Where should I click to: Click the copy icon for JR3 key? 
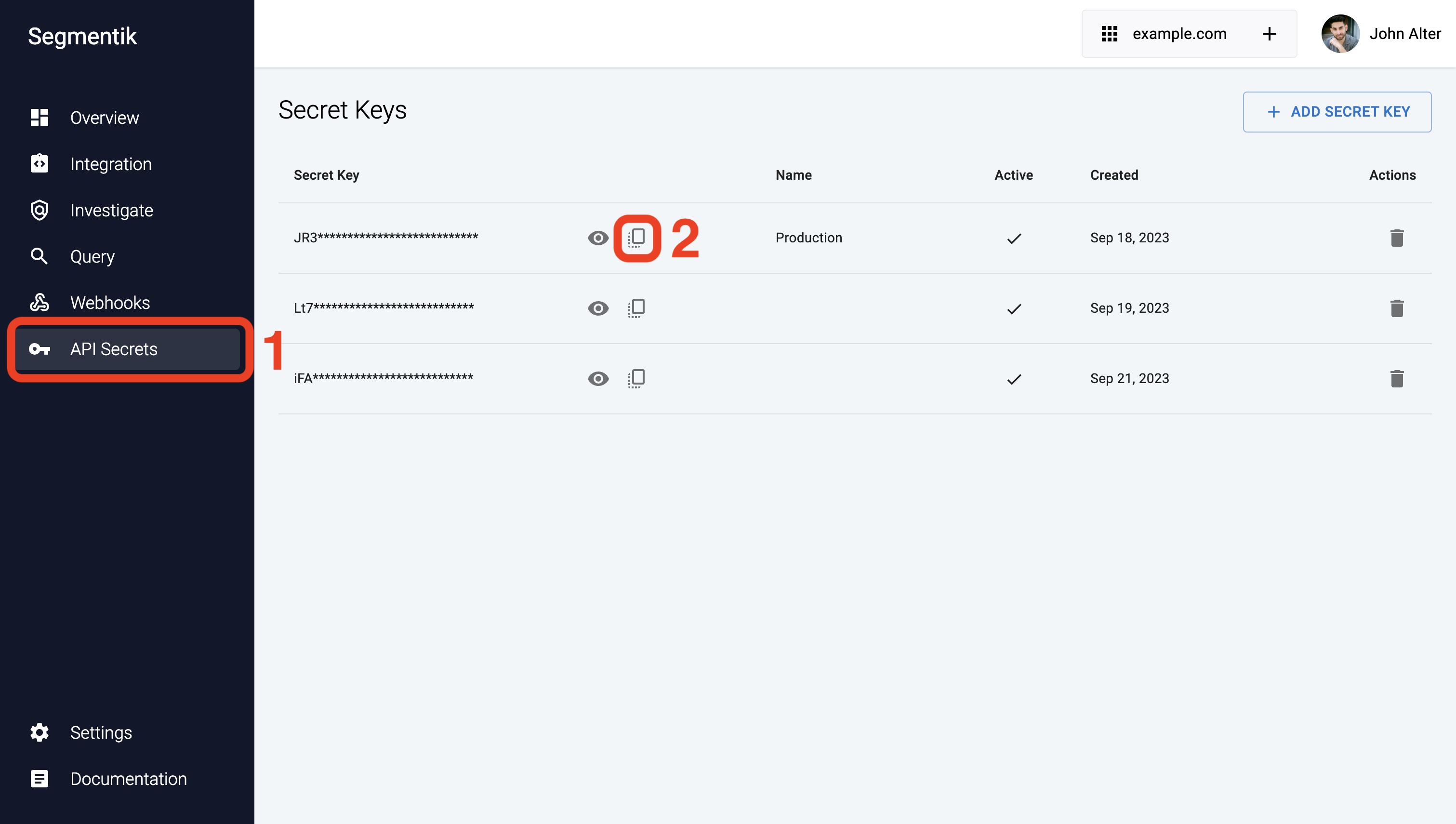tap(635, 238)
